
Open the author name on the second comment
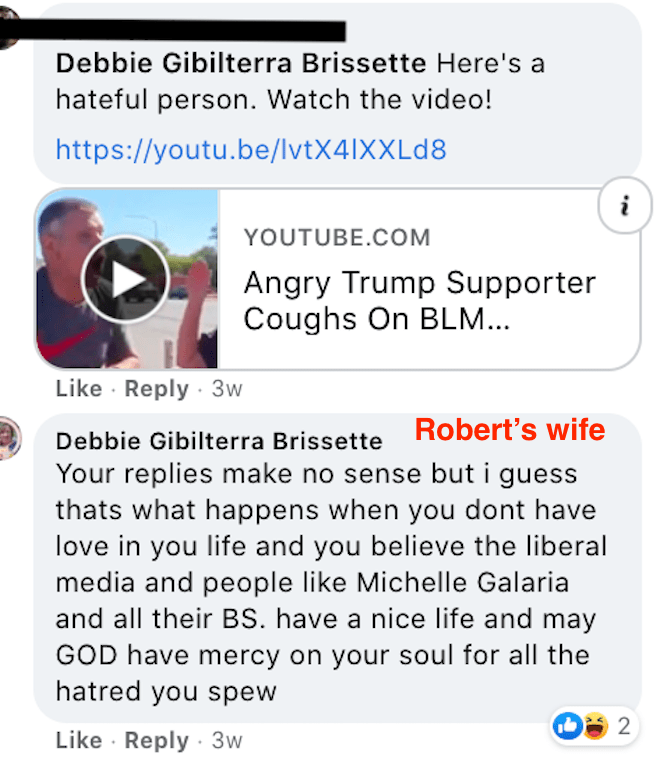[219, 441]
